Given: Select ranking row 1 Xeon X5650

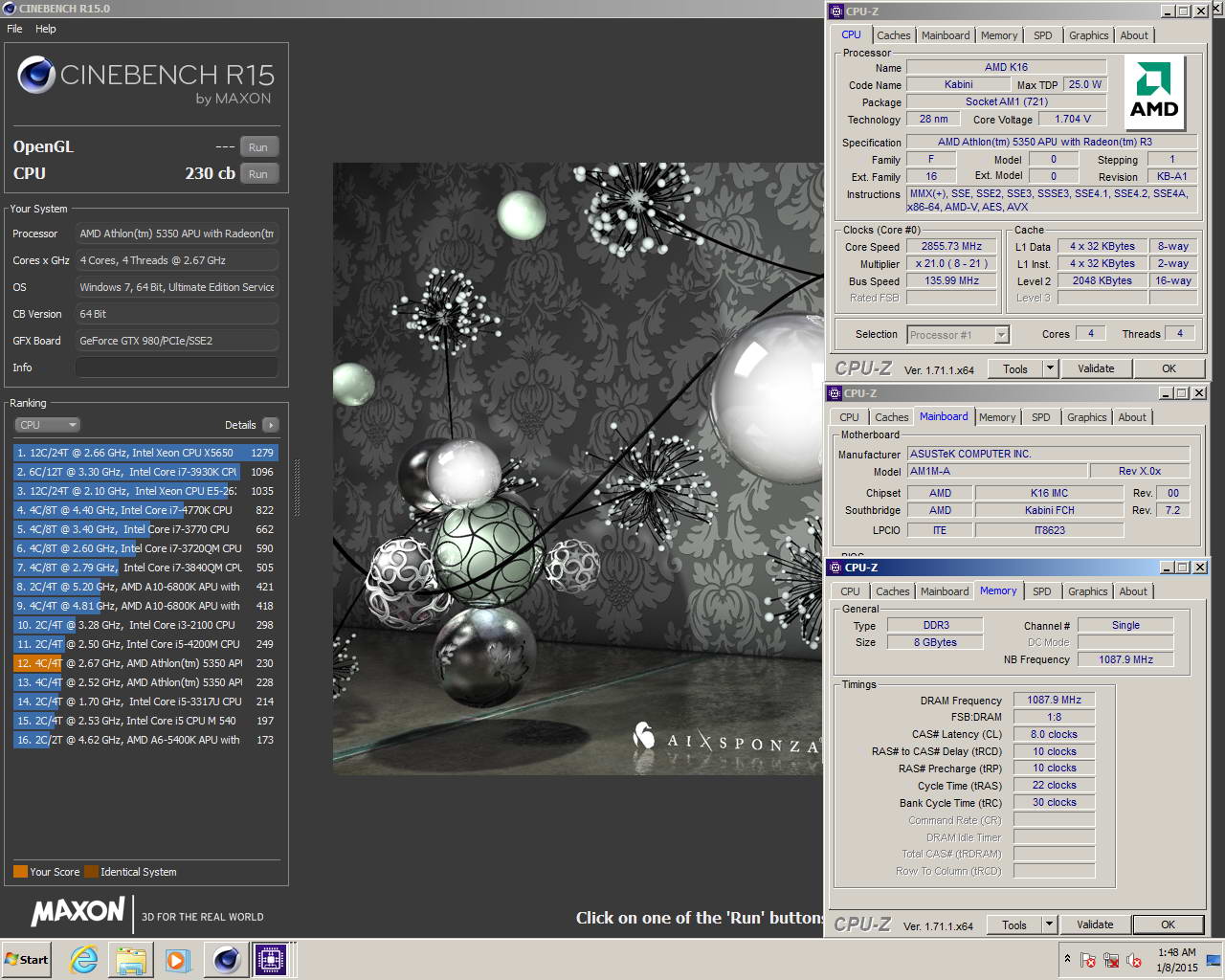Looking at the screenshot, I should 145,453.
